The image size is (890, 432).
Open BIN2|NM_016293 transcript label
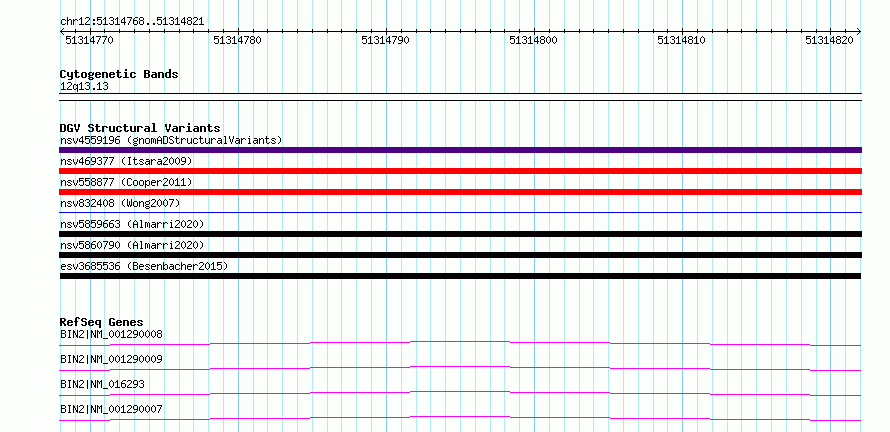tap(102, 384)
